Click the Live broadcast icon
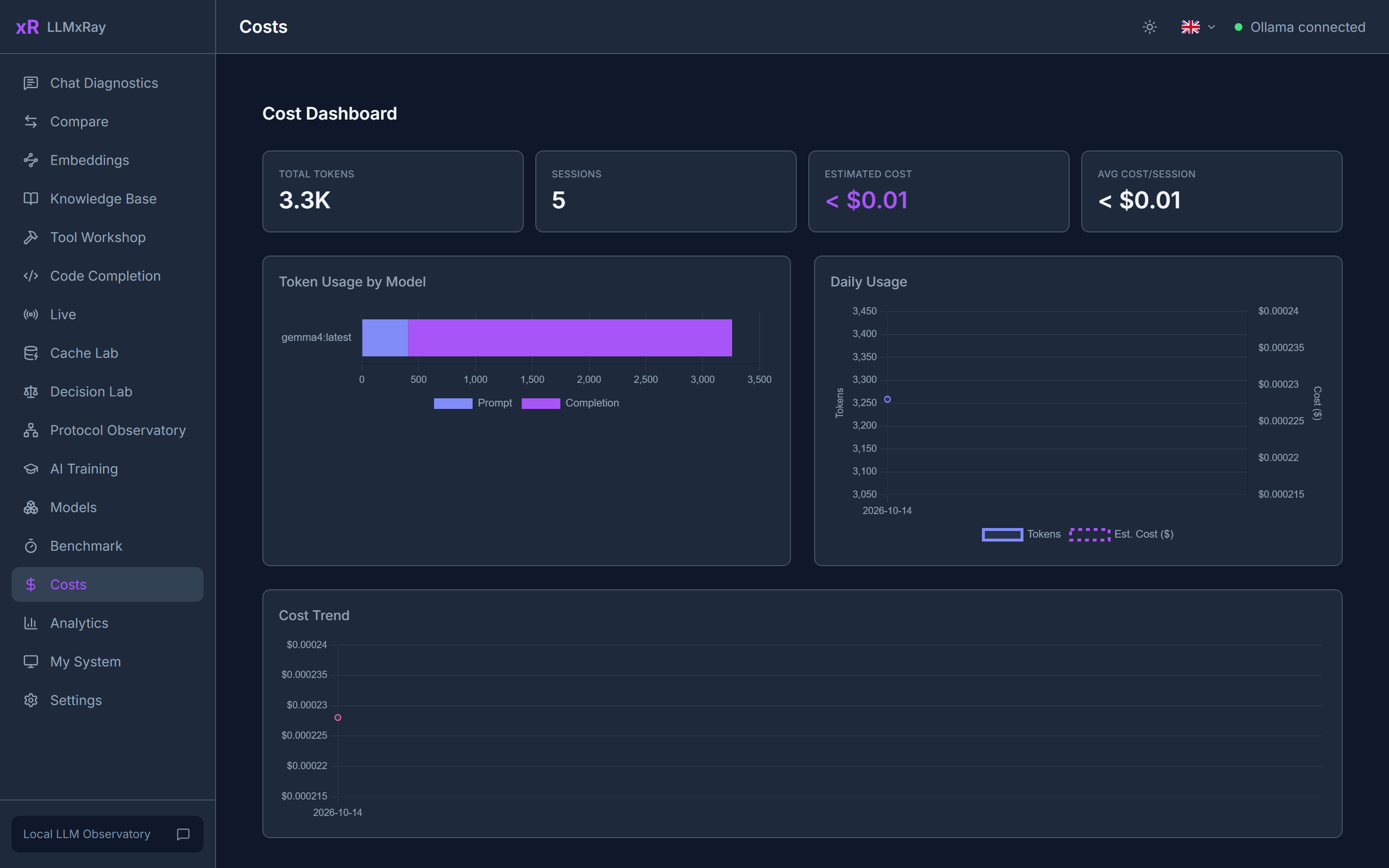 [30, 314]
